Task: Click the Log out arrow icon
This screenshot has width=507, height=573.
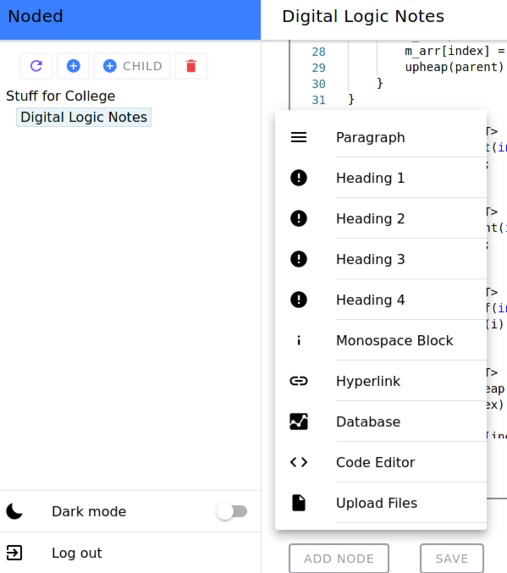Action: (x=15, y=553)
